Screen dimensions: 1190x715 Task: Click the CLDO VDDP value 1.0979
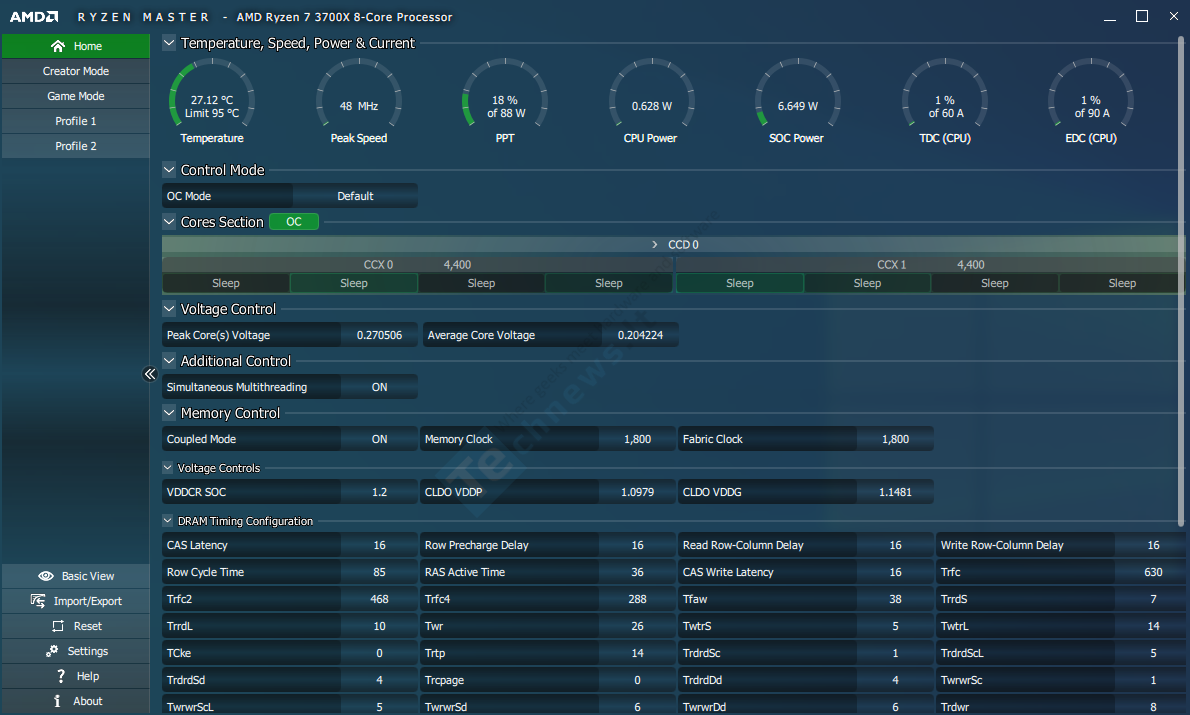click(638, 493)
